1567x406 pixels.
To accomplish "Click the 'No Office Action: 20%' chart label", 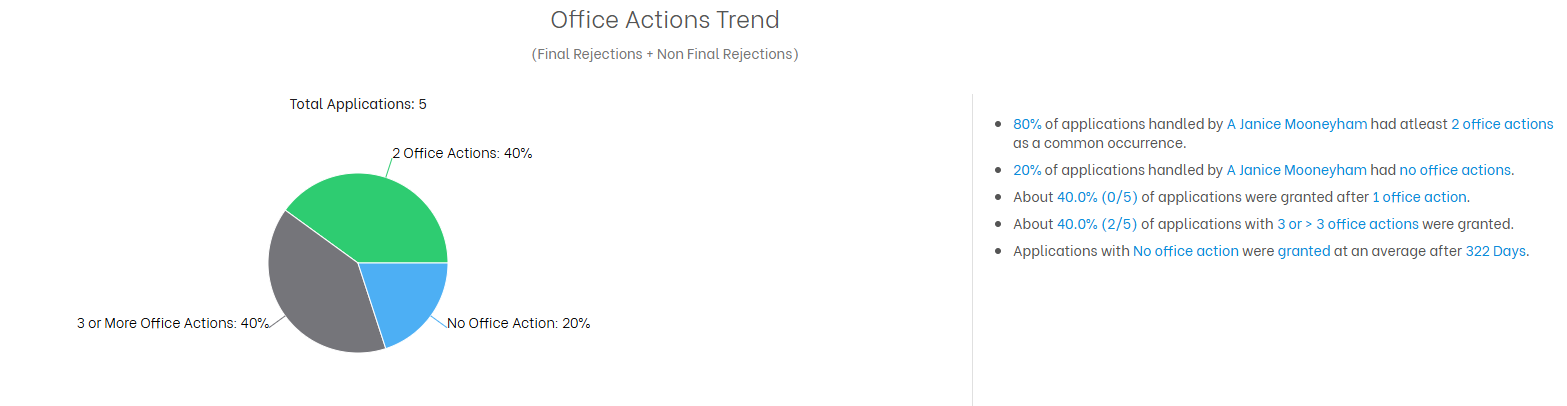I will pos(518,323).
